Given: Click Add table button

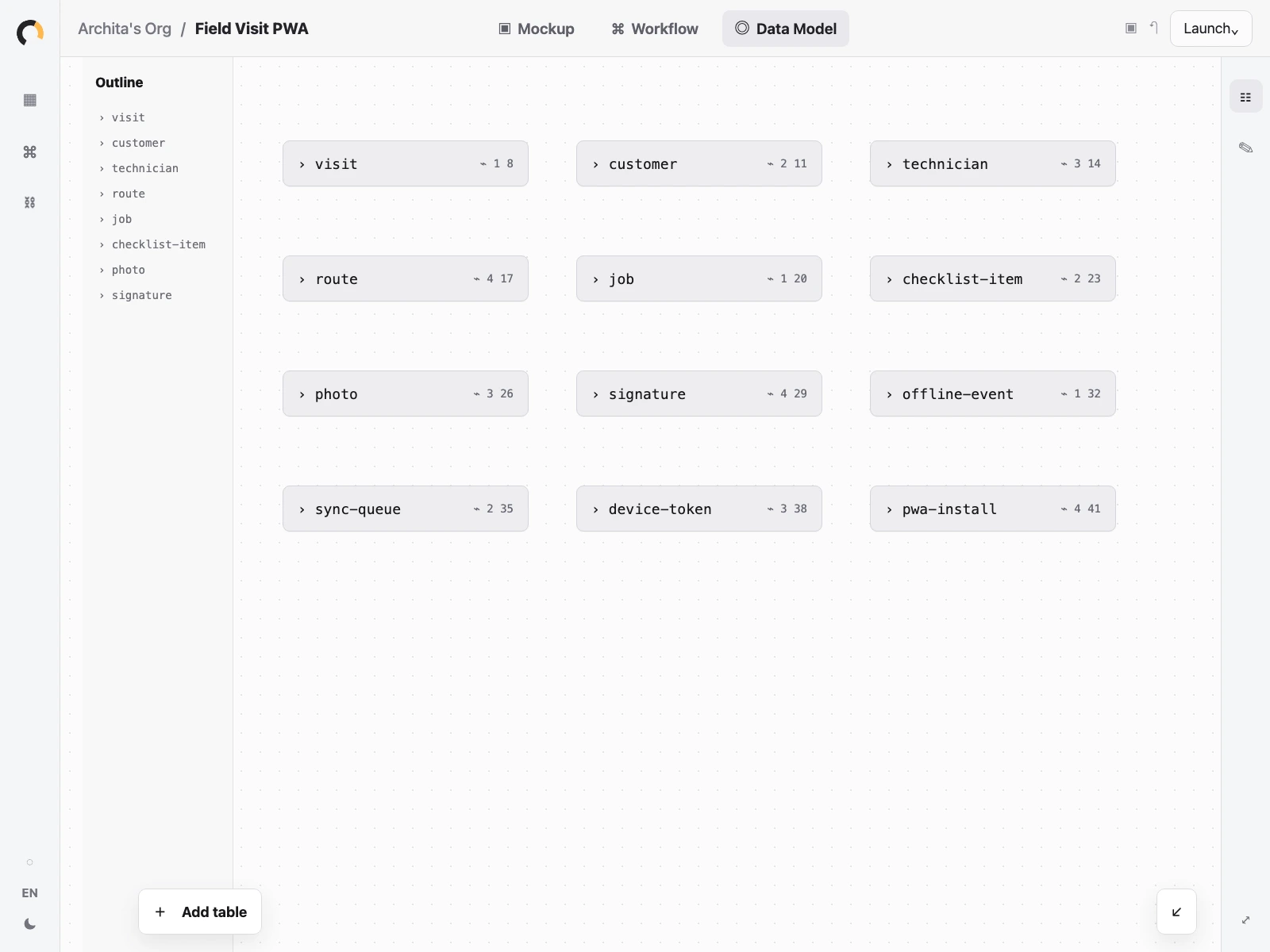Looking at the screenshot, I should pos(200,912).
